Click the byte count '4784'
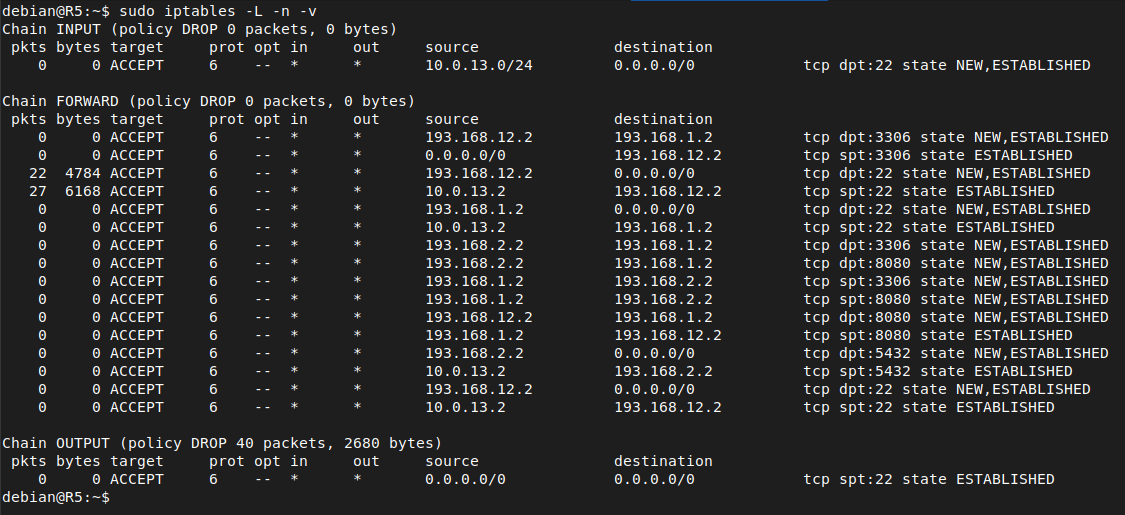1125x515 pixels. pos(83,173)
